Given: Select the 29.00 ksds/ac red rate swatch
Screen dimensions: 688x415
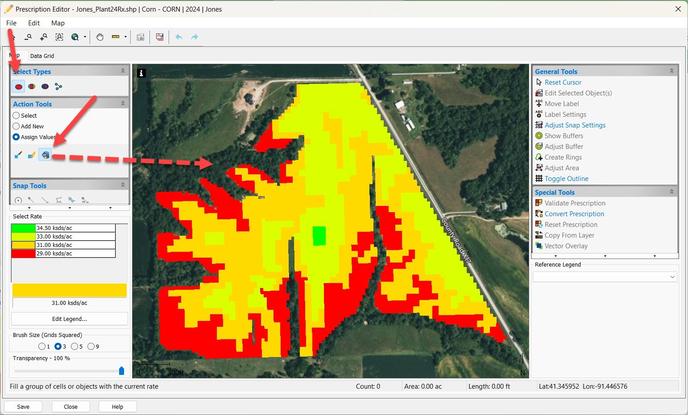Looking at the screenshot, I should click(x=24, y=255).
